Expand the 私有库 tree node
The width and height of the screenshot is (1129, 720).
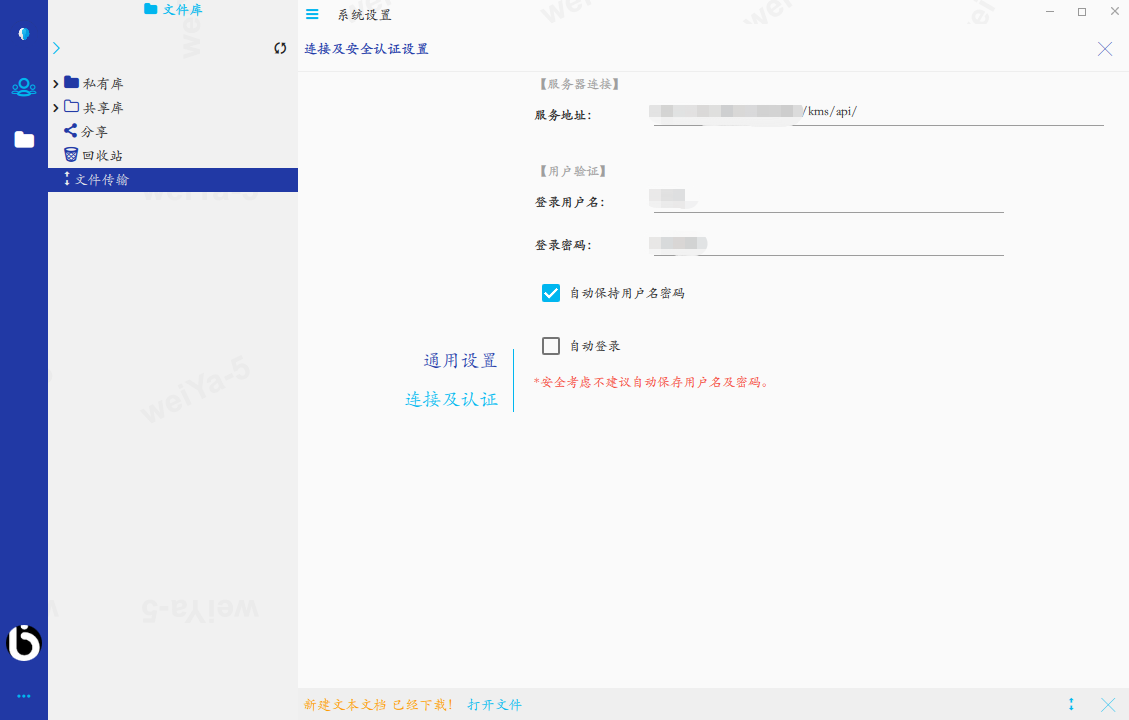(55, 84)
